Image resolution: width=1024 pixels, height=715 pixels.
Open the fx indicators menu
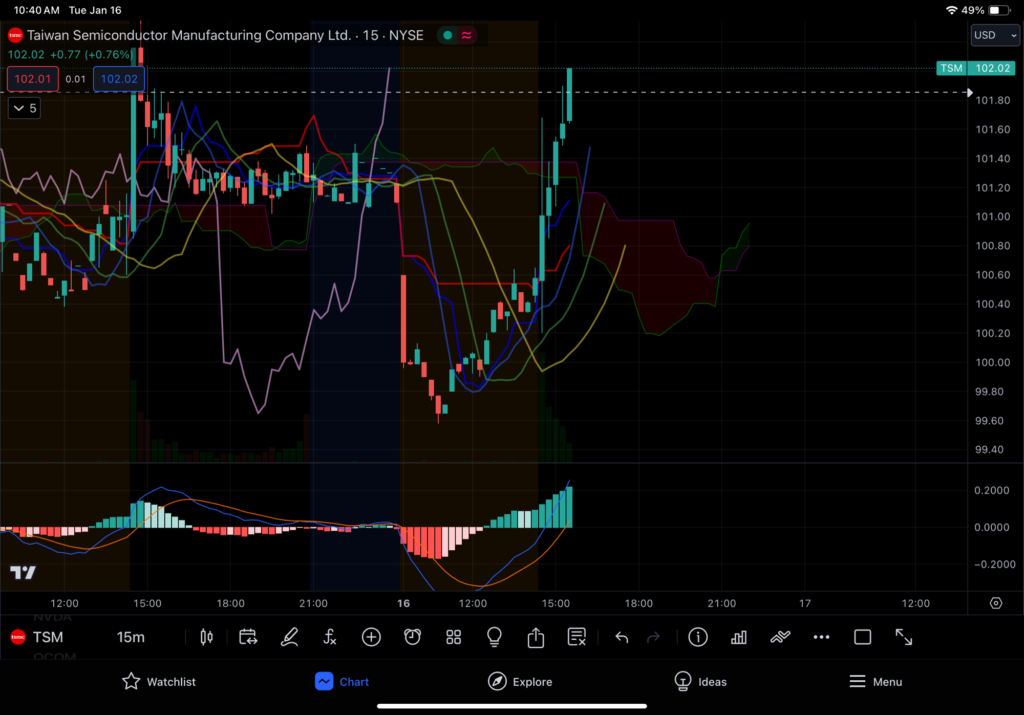coord(330,637)
